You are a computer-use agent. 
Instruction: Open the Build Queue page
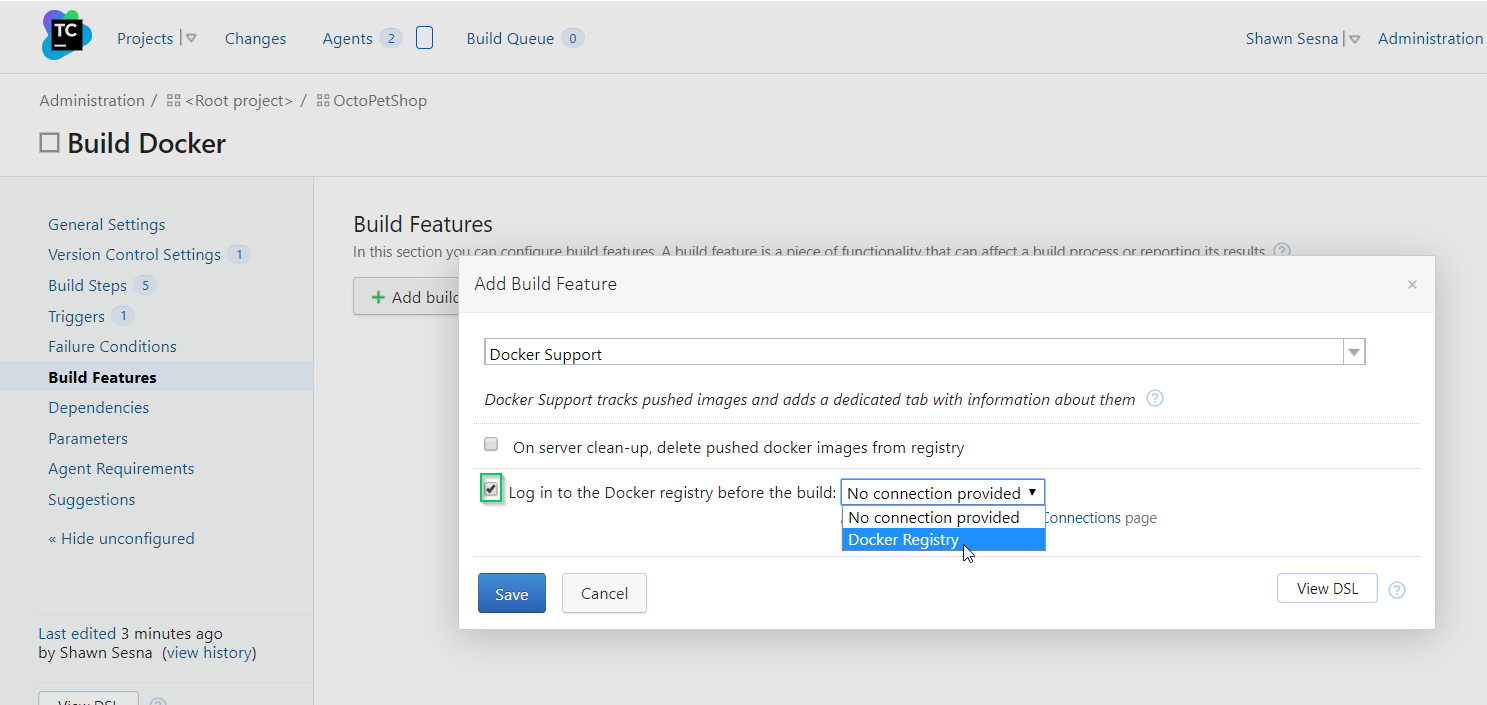(510, 39)
